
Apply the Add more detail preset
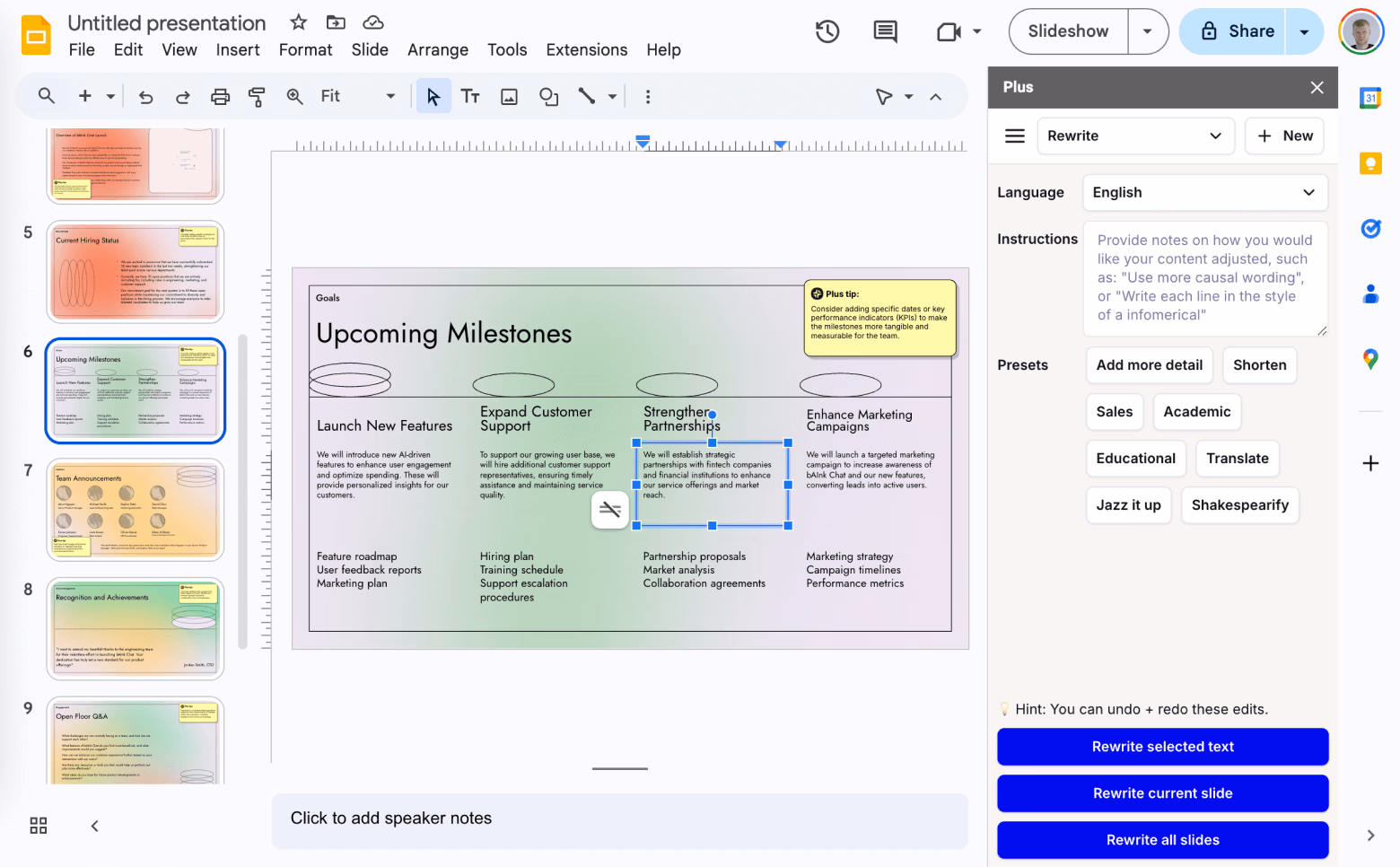click(x=1149, y=365)
